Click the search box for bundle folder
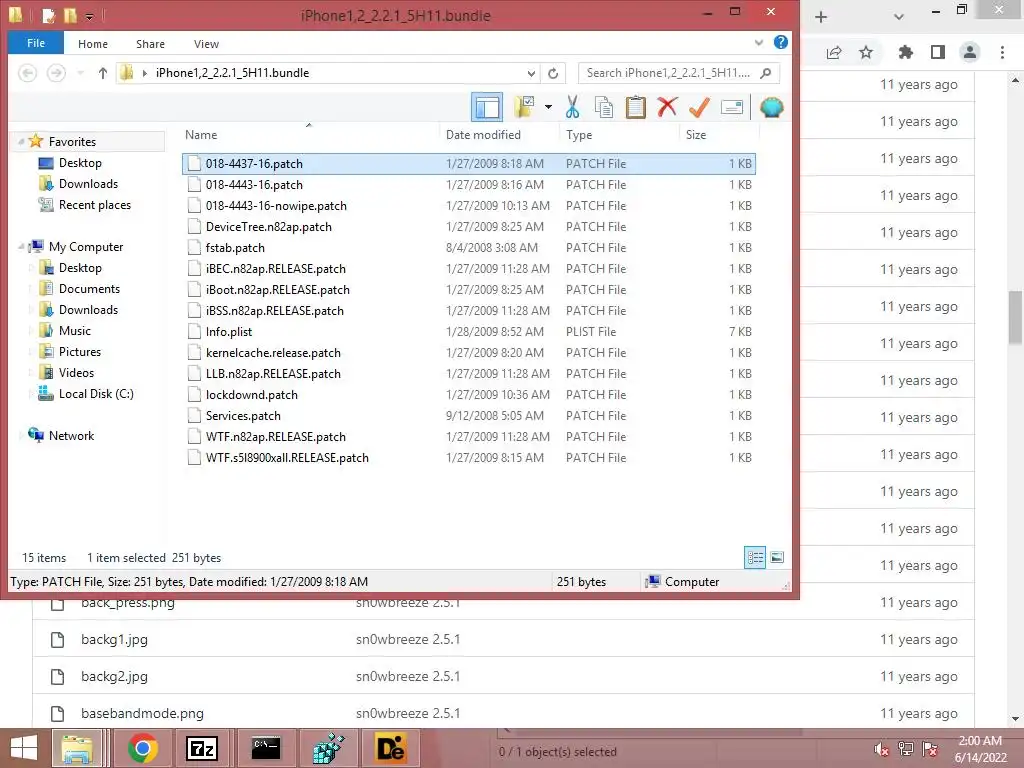The height and width of the screenshot is (768, 1024). (x=679, y=73)
